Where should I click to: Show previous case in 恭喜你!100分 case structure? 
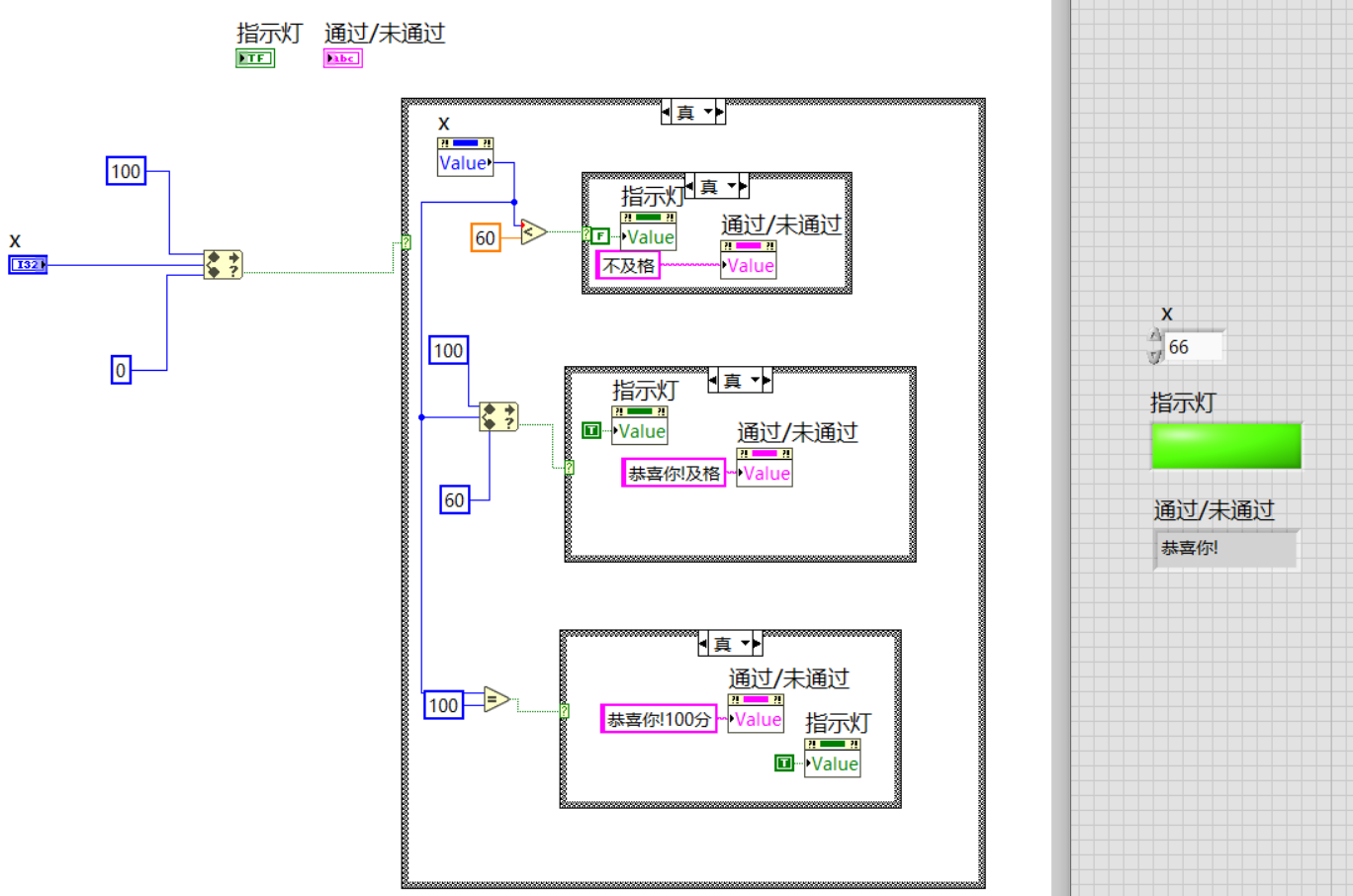703,644
